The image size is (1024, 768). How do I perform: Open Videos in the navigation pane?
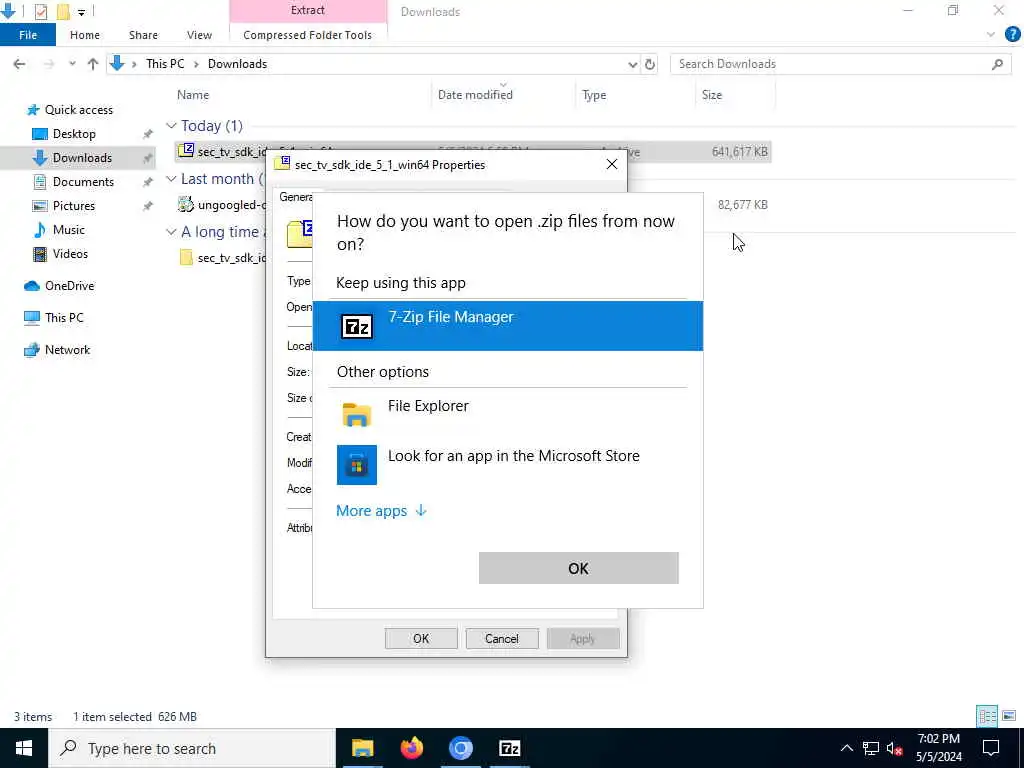coord(70,254)
